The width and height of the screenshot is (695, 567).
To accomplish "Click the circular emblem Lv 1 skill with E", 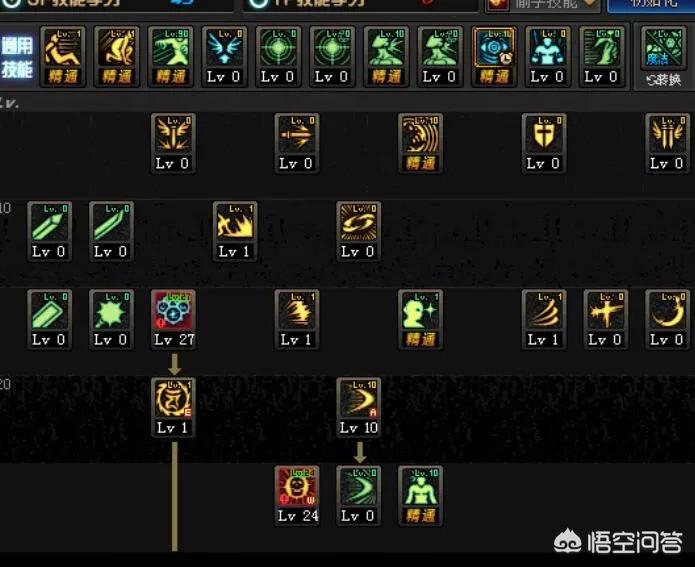I will point(173,407).
